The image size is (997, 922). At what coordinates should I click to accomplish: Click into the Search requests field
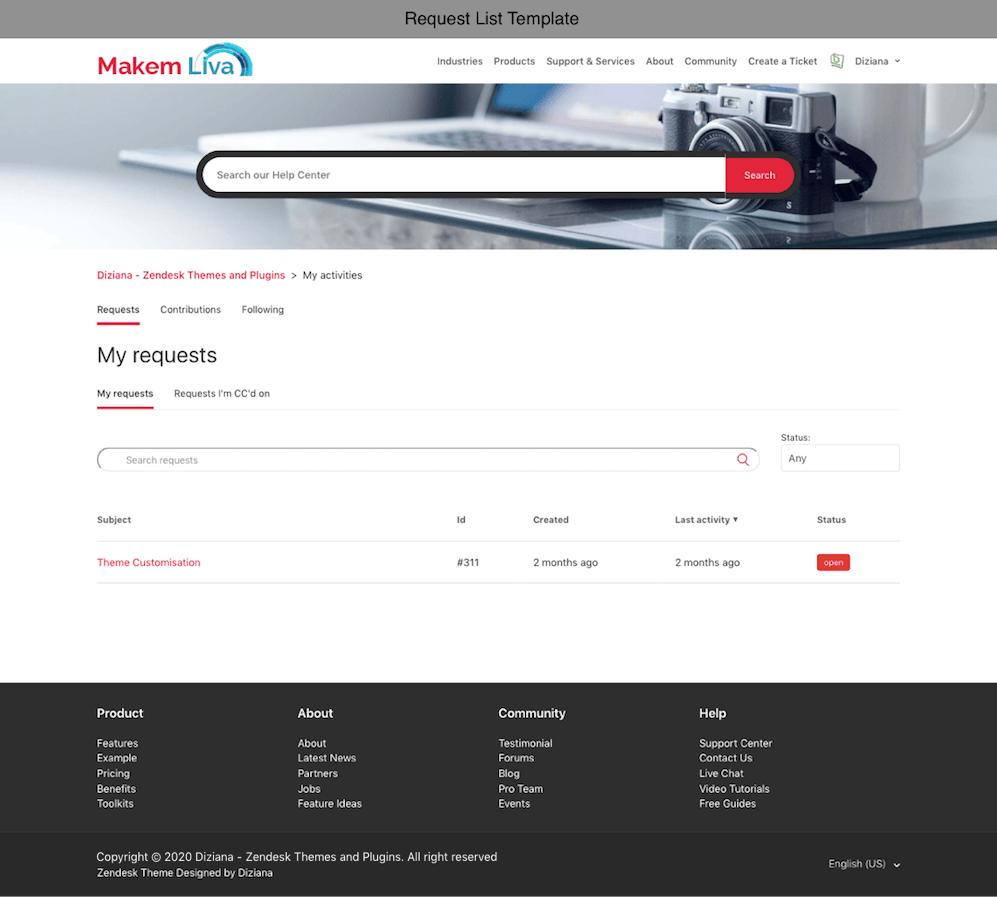click(x=420, y=460)
